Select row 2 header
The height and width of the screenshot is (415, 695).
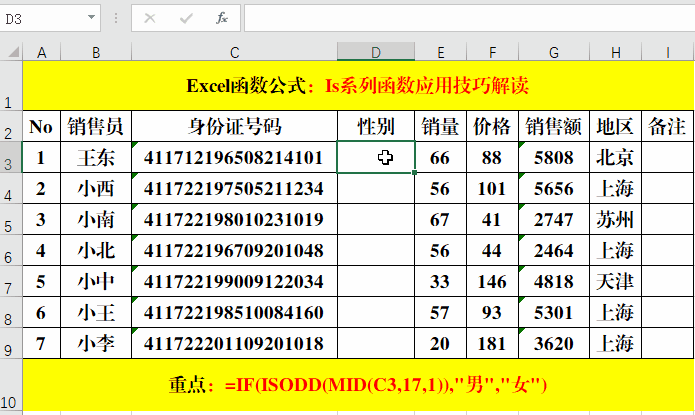click(11, 126)
